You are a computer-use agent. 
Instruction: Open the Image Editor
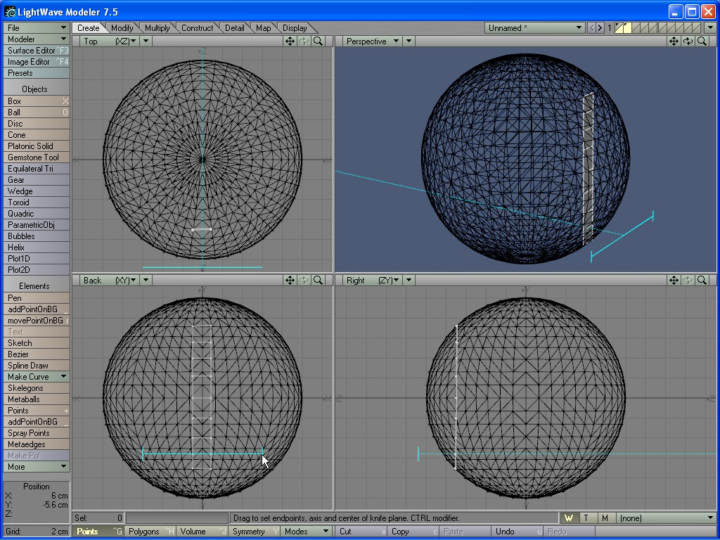[x=36, y=62]
